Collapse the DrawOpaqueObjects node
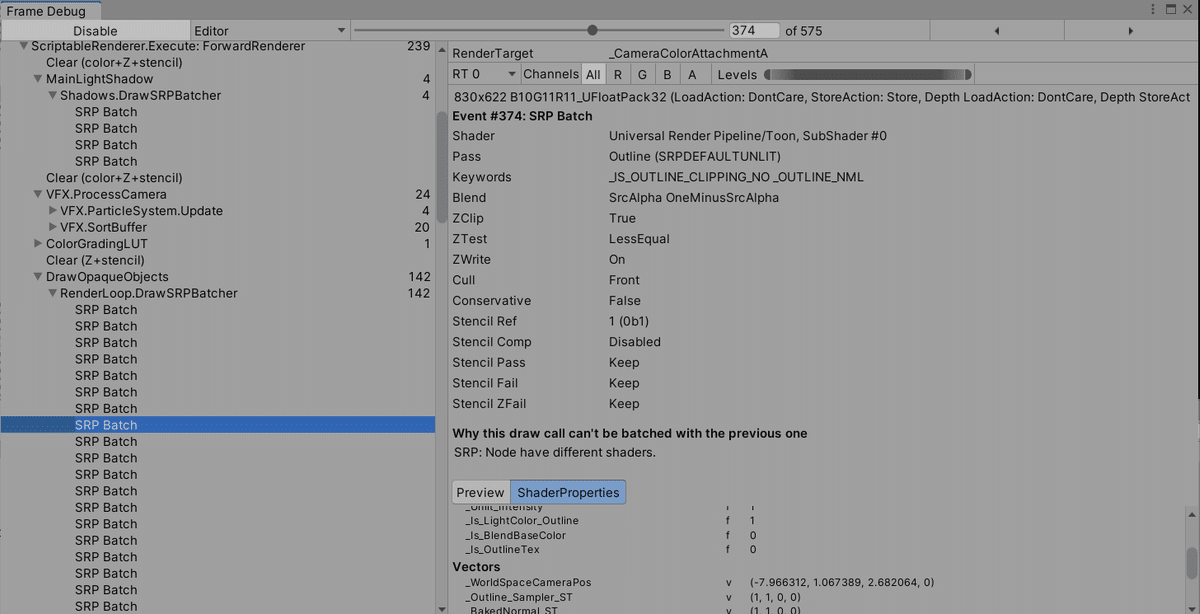This screenshot has width=1200, height=614. (38, 277)
